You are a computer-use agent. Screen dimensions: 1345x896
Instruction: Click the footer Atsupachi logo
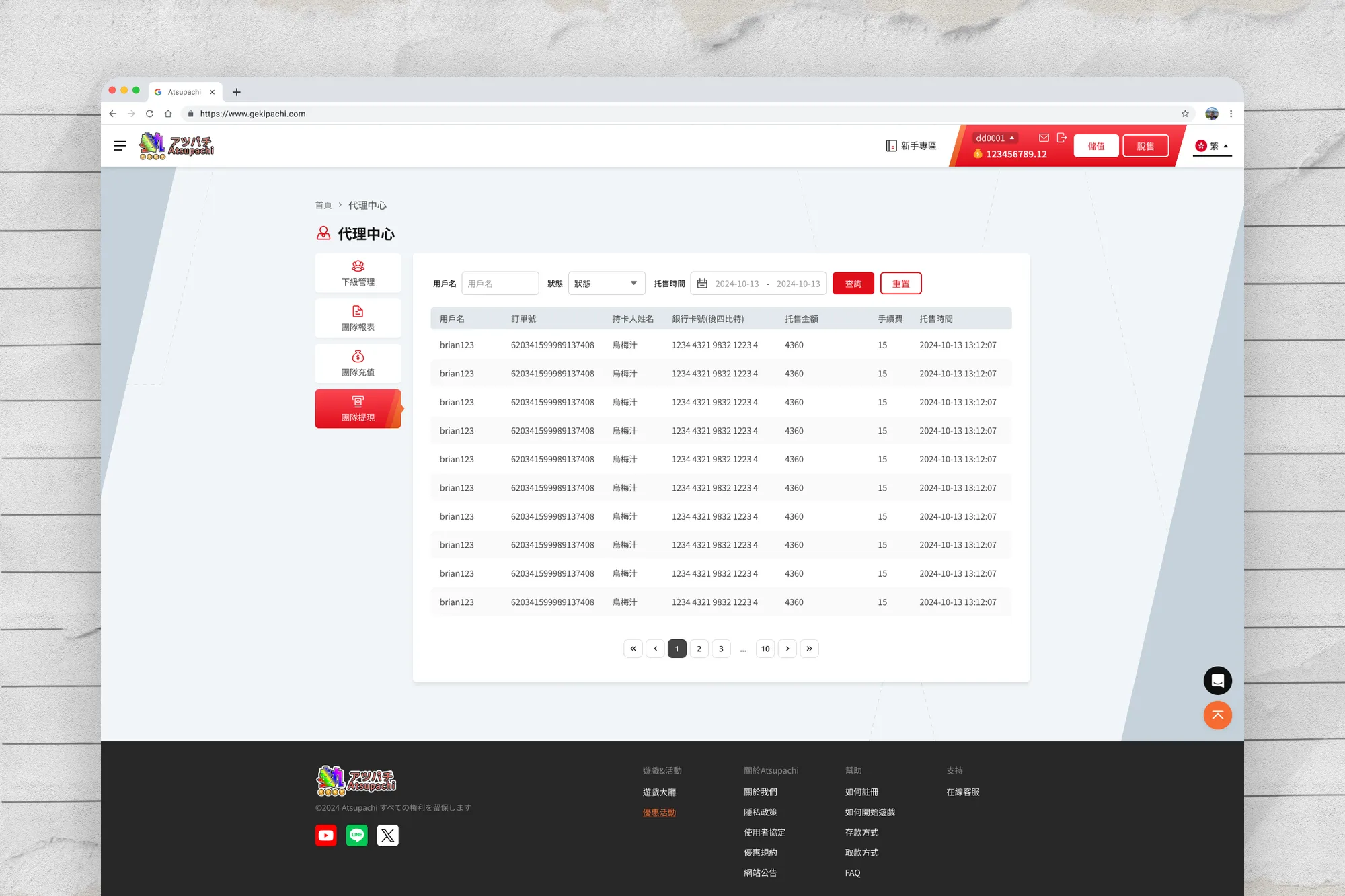[x=356, y=780]
